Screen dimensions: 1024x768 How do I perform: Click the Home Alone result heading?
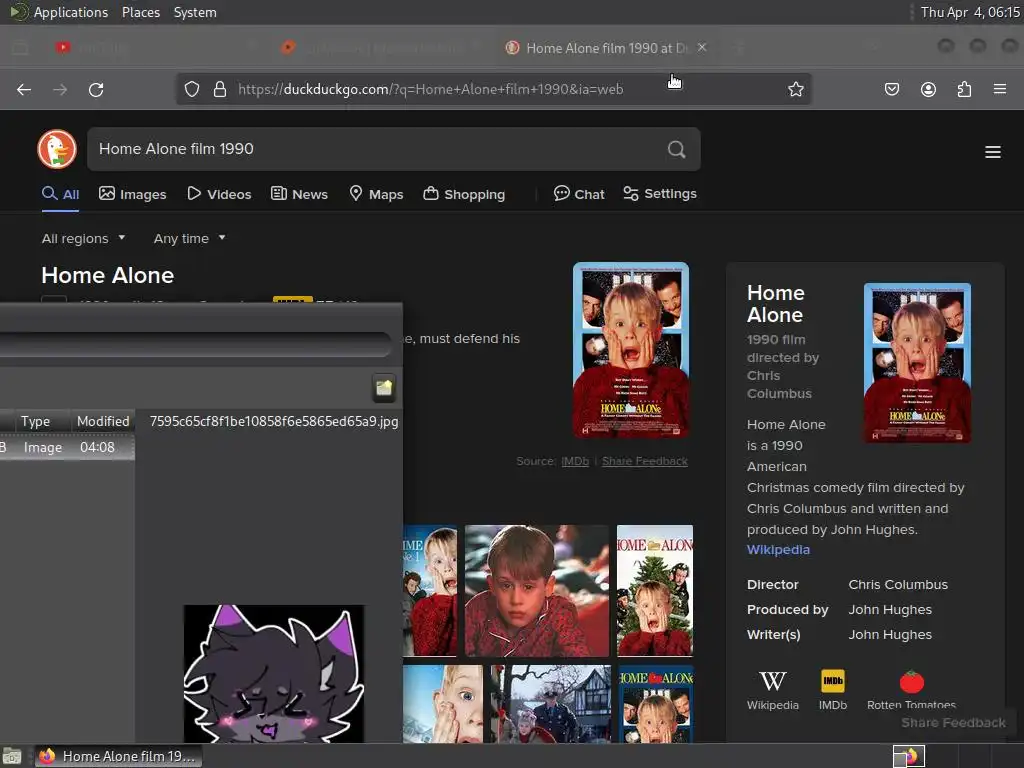[108, 276]
